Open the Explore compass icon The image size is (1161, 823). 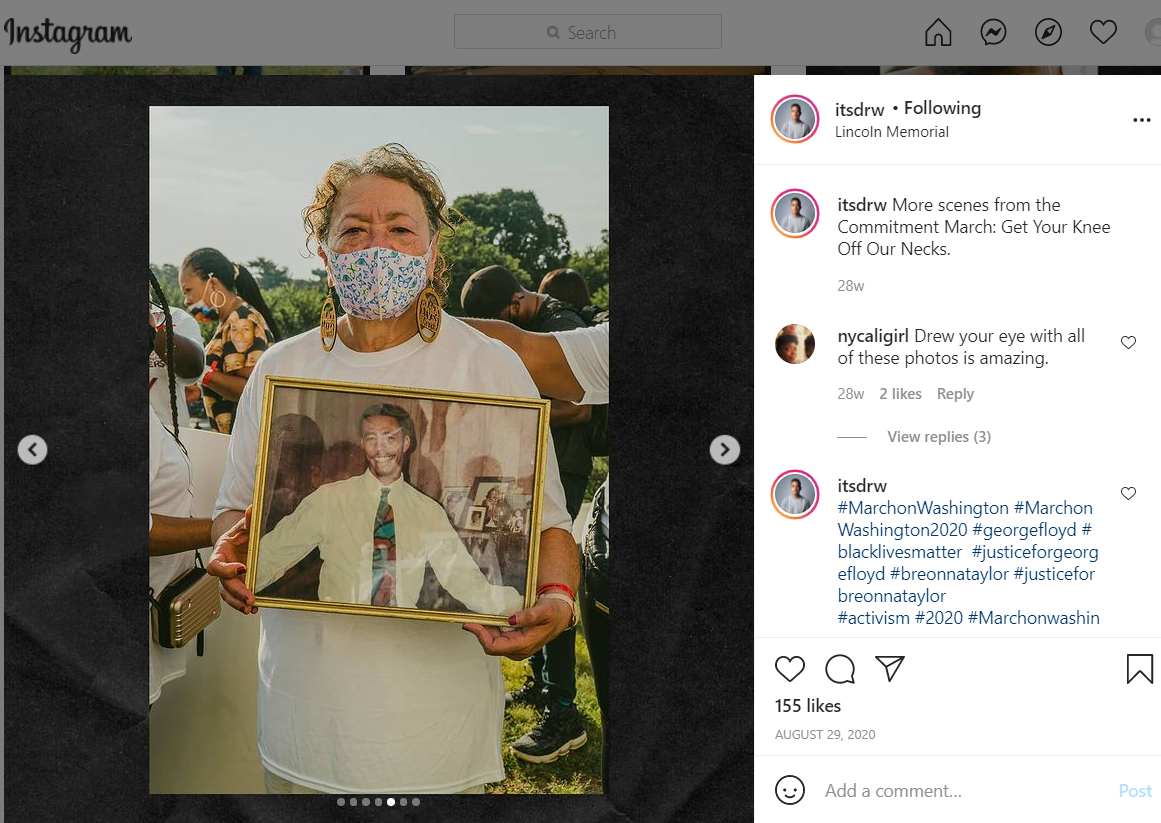coord(1048,33)
